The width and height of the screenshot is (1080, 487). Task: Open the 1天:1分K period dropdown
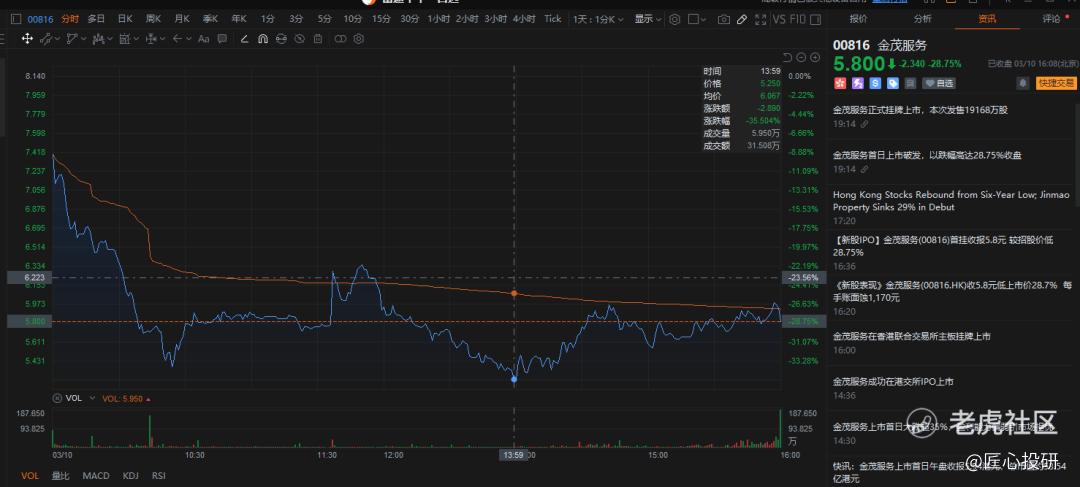point(598,19)
